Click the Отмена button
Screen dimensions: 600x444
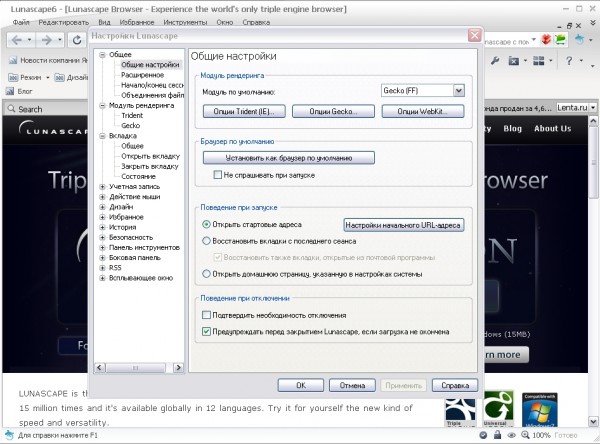[x=352, y=385]
